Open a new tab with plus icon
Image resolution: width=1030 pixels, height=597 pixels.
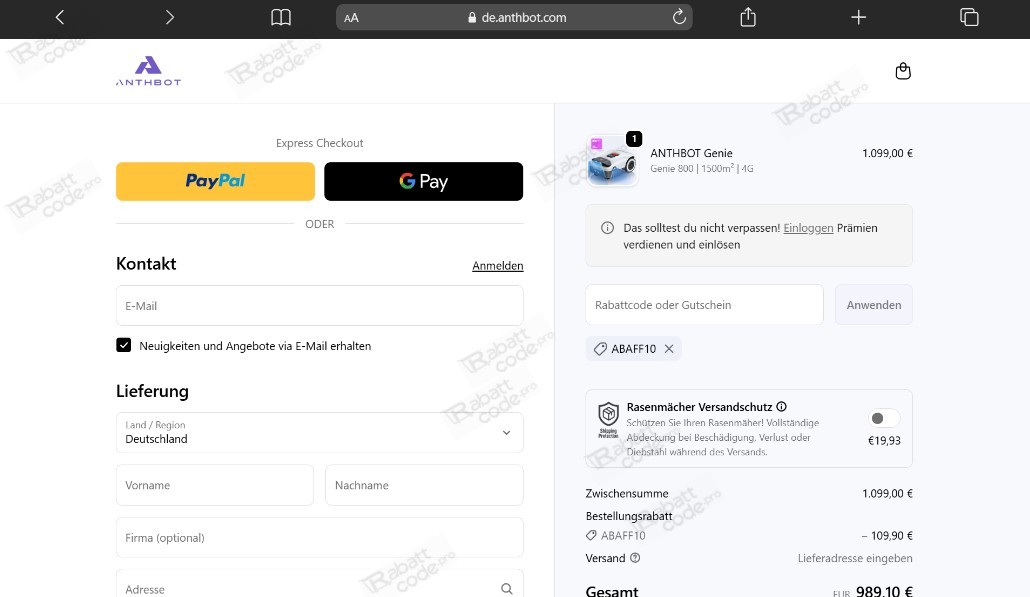point(858,17)
